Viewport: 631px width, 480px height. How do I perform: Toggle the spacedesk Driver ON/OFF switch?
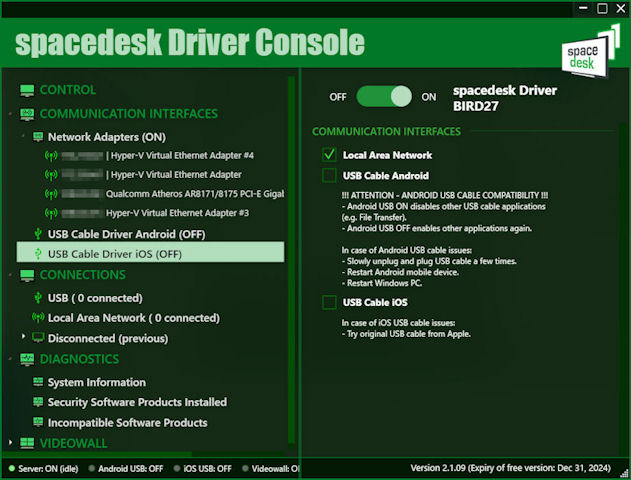pyautogui.click(x=384, y=96)
